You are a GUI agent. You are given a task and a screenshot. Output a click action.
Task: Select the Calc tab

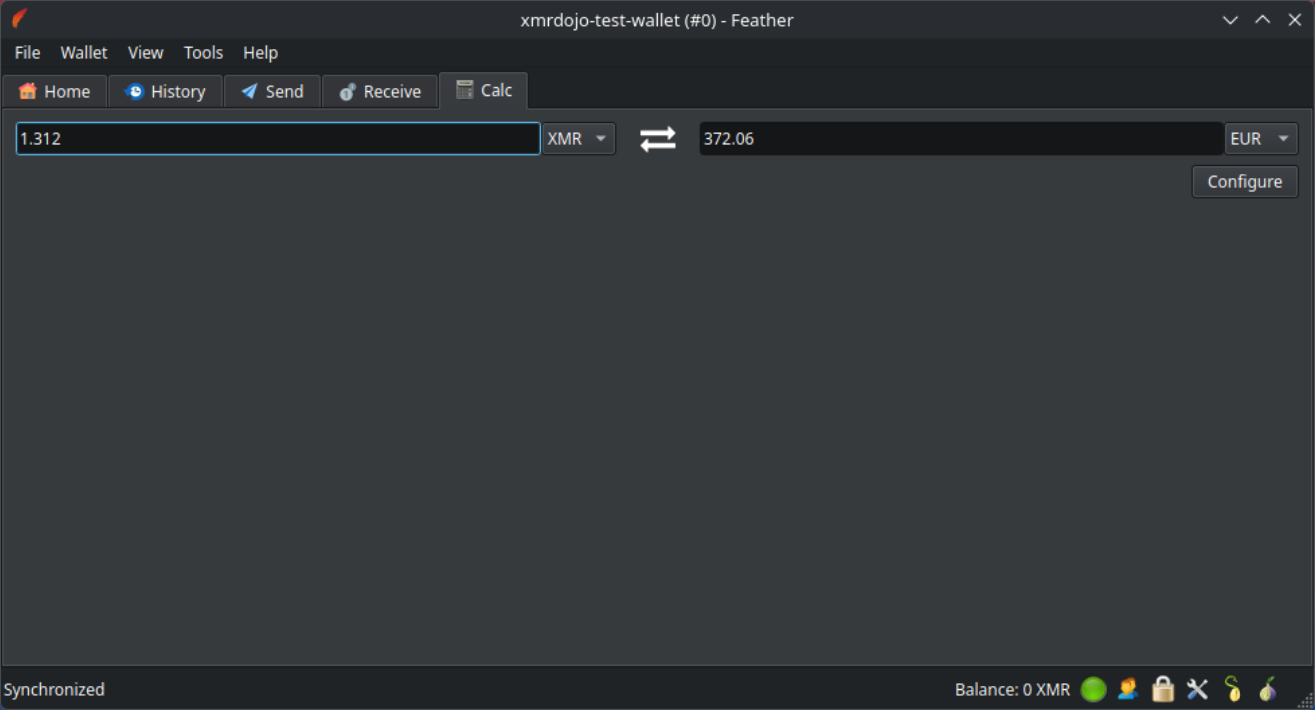pos(484,90)
